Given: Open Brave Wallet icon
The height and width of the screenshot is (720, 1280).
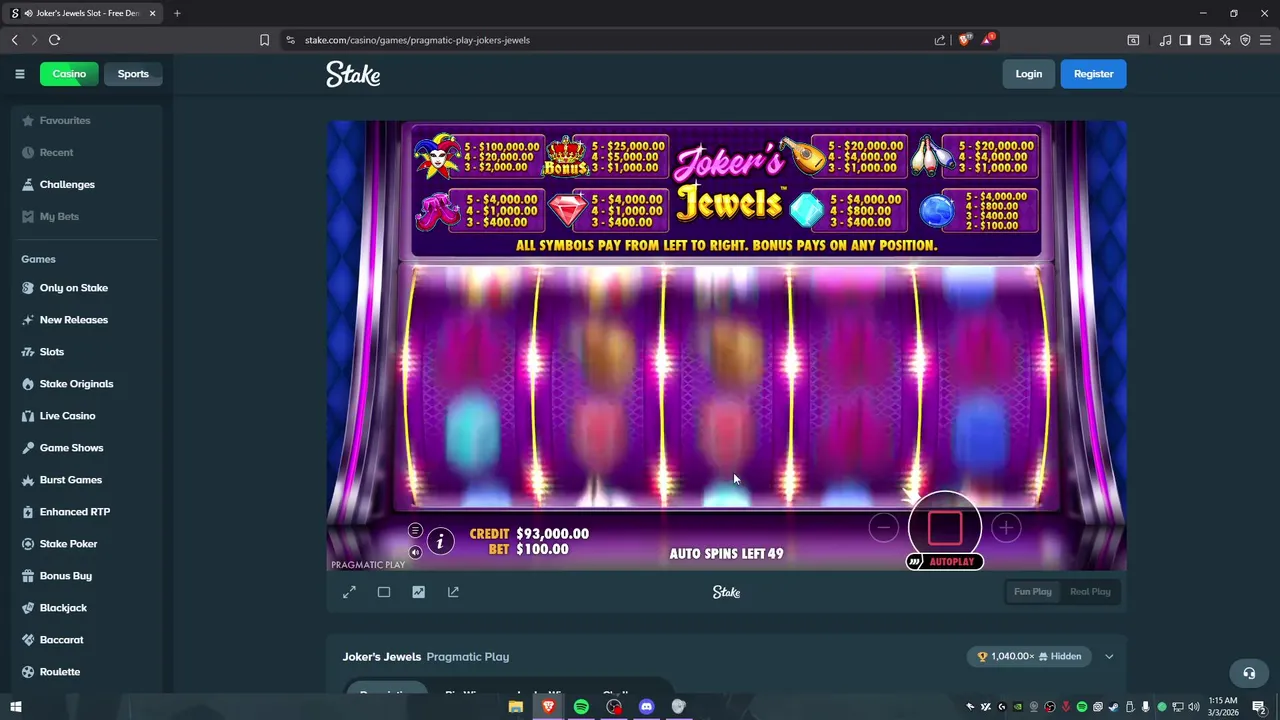Looking at the screenshot, I should tap(1205, 40).
